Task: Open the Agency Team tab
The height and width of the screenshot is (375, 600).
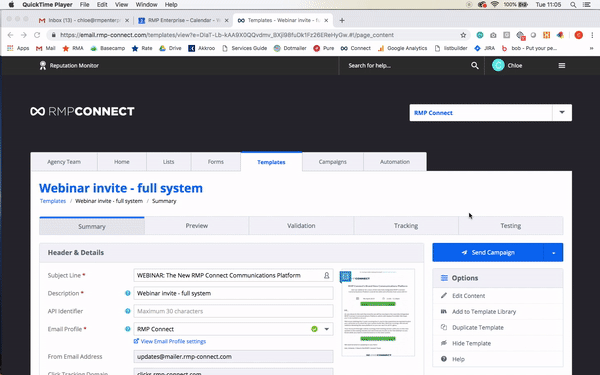Action: (x=64, y=162)
